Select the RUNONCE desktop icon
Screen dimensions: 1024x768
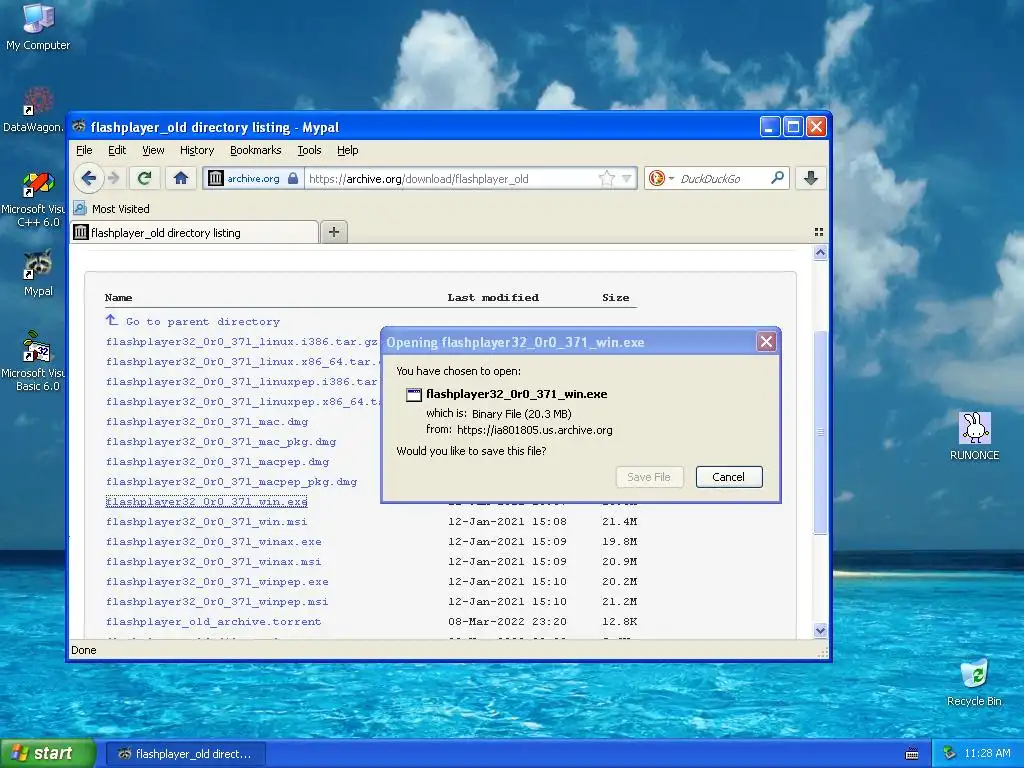tap(974, 436)
